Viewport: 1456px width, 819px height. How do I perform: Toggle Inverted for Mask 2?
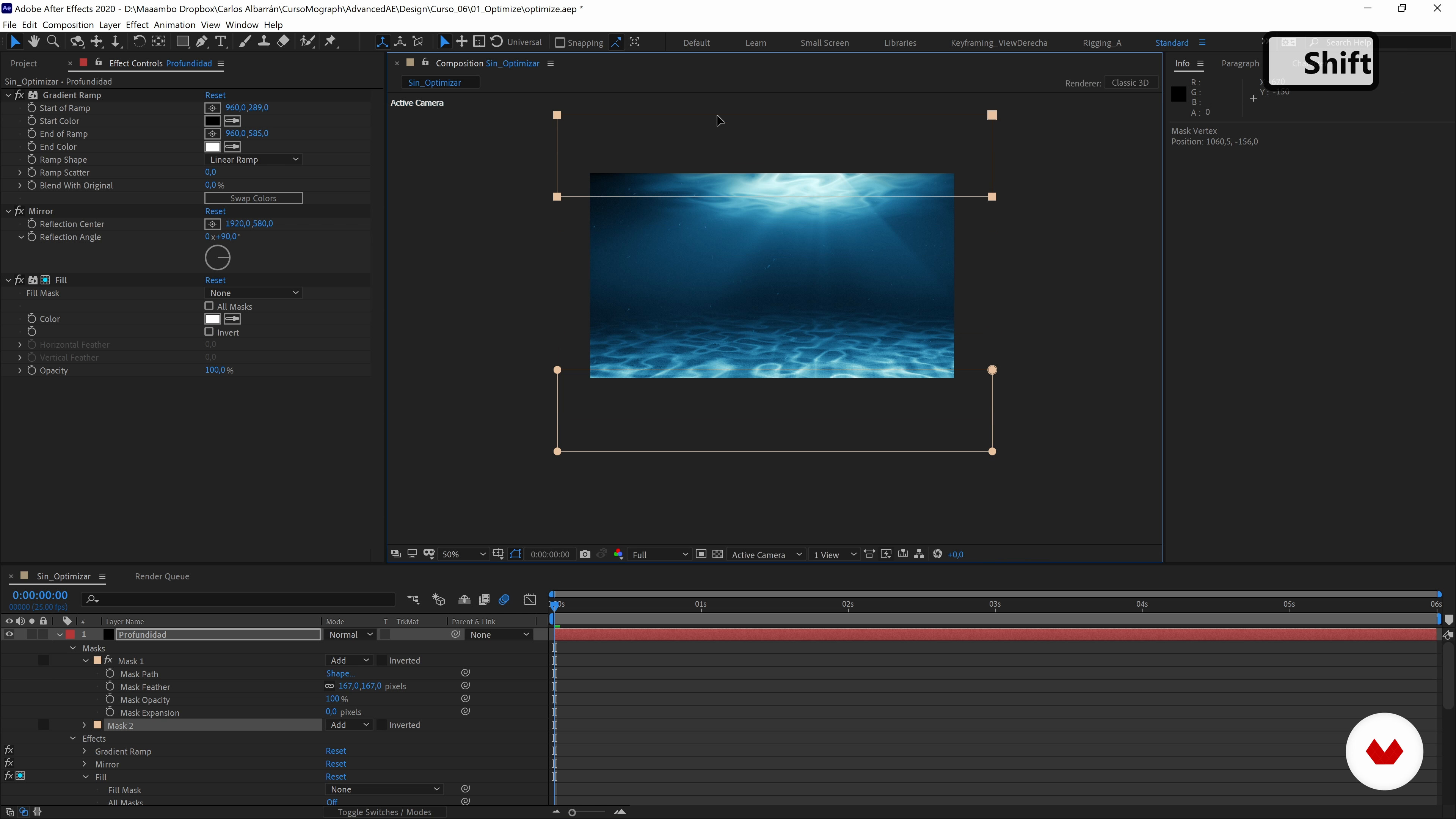coord(382,725)
